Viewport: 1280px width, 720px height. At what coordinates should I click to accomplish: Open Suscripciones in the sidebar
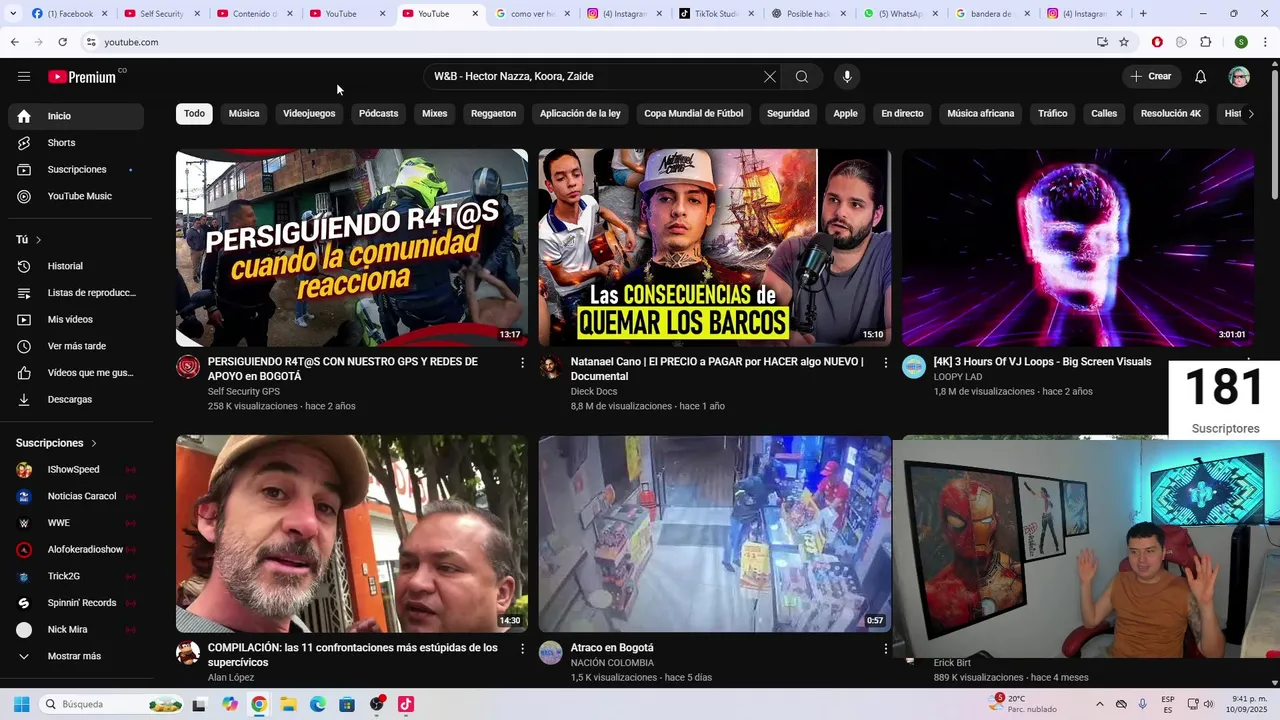point(76,170)
